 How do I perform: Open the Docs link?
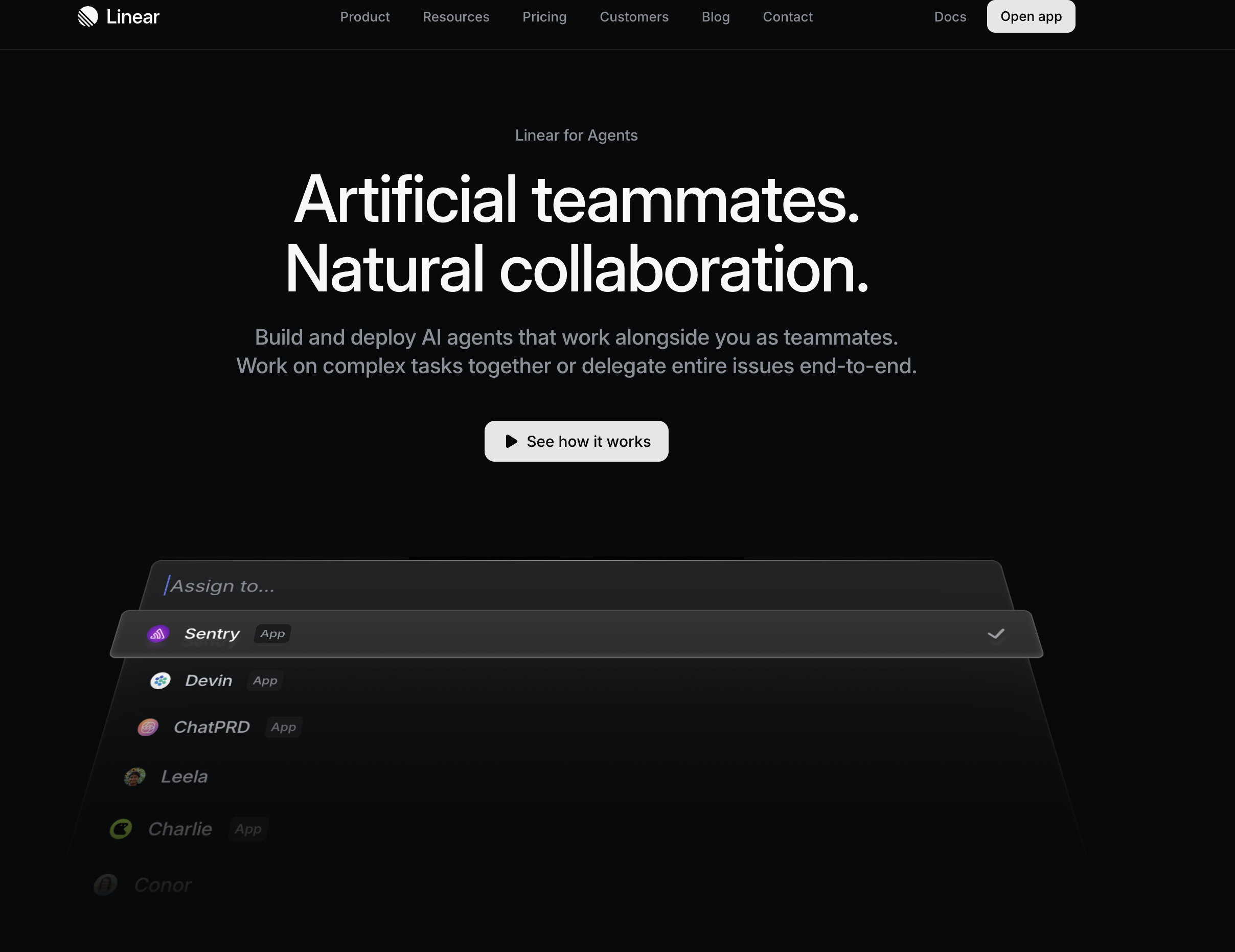(x=950, y=17)
